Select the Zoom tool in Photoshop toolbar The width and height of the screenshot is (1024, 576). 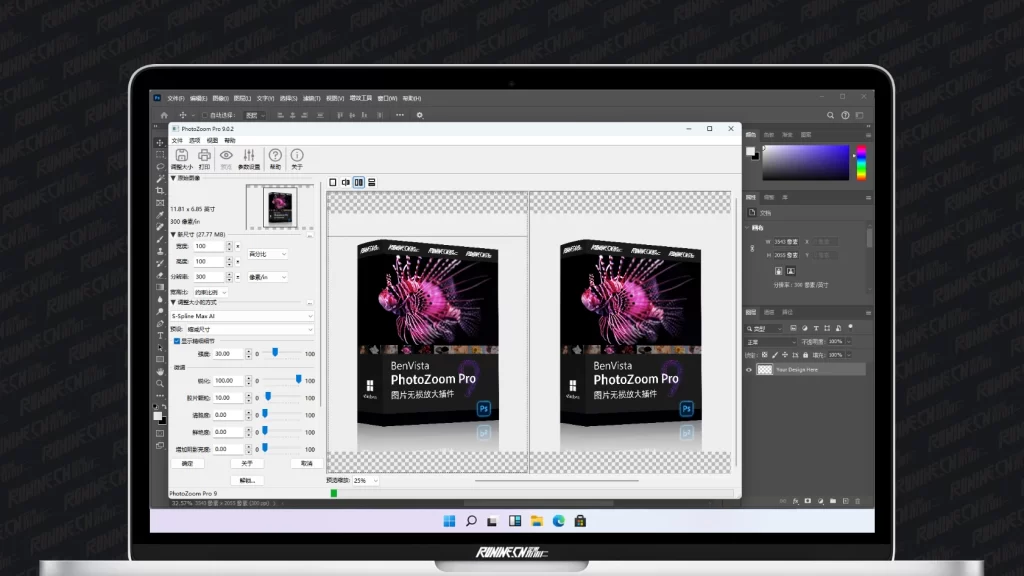pyautogui.click(x=160, y=383)
